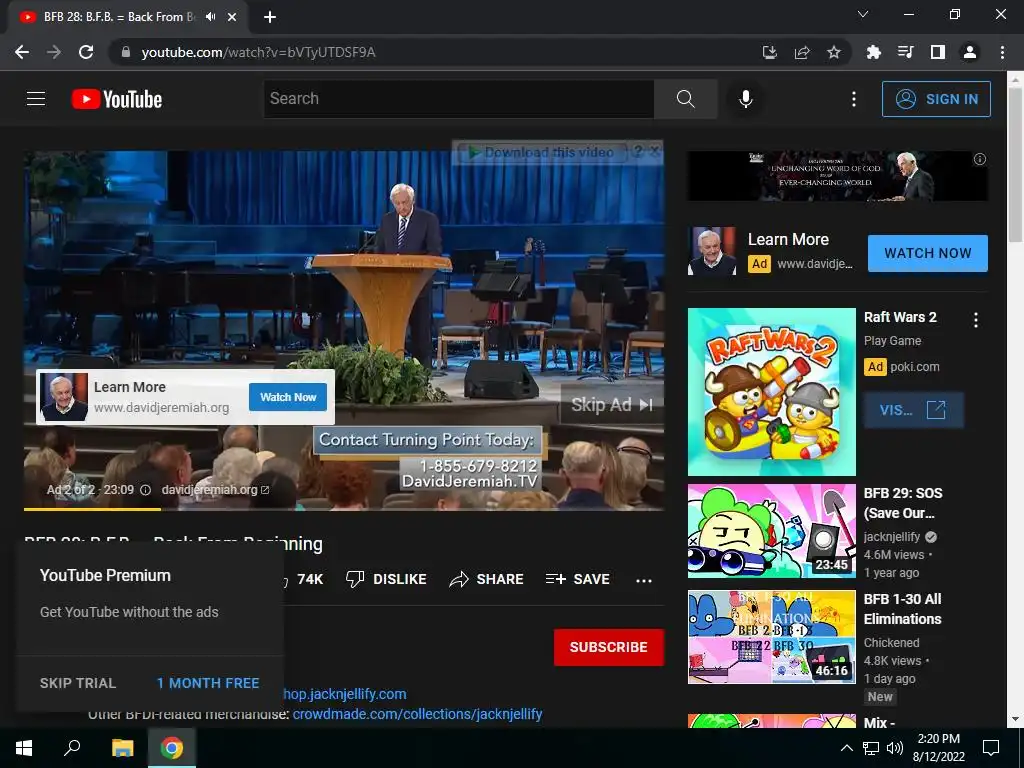The width and height of the screenshot is (1024, 768).
Task: Click the address bar URL
Action: coord(258,52)
